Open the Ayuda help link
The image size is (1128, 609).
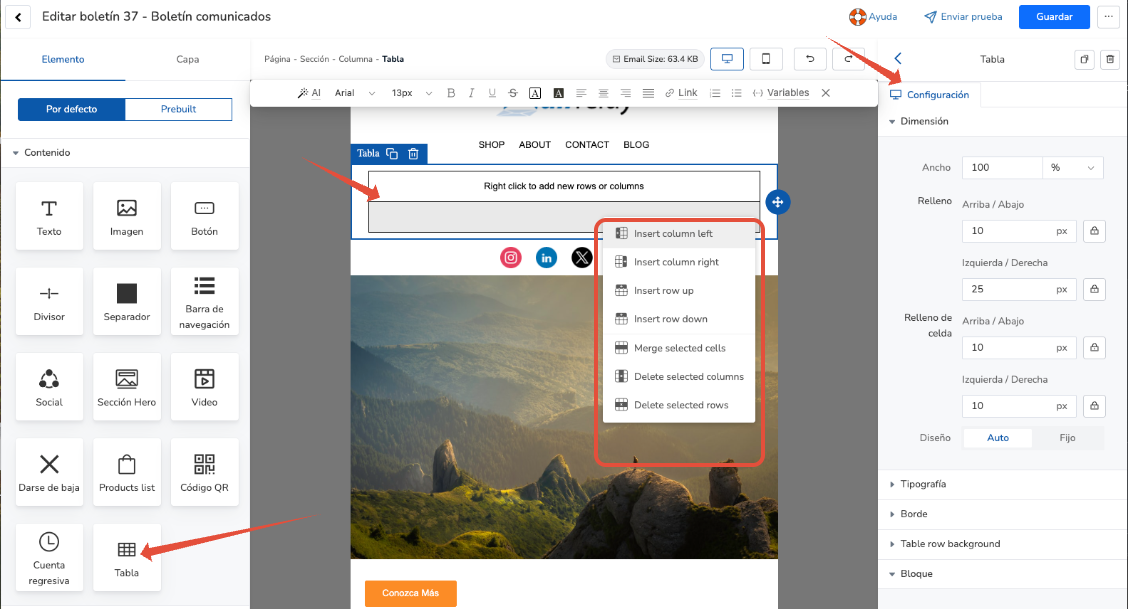point(873,17)
